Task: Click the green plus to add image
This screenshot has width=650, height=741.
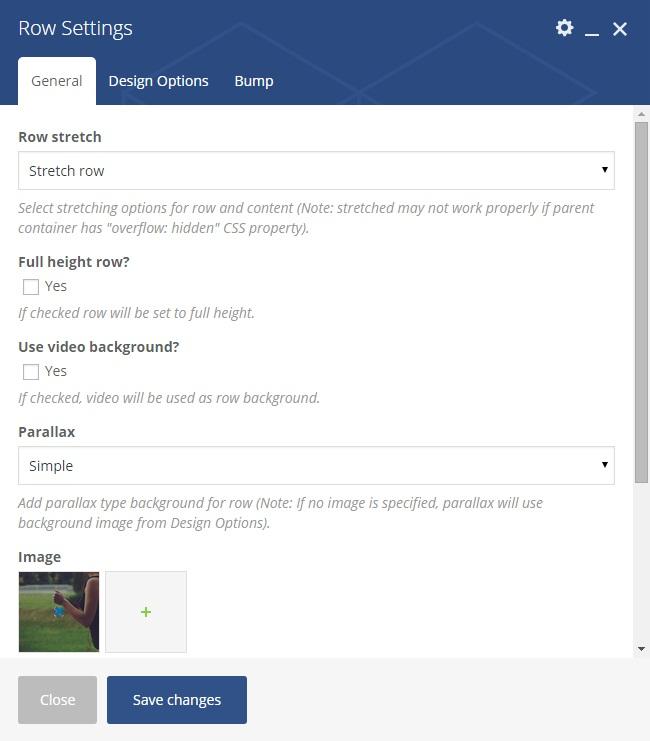Action: 146,612
